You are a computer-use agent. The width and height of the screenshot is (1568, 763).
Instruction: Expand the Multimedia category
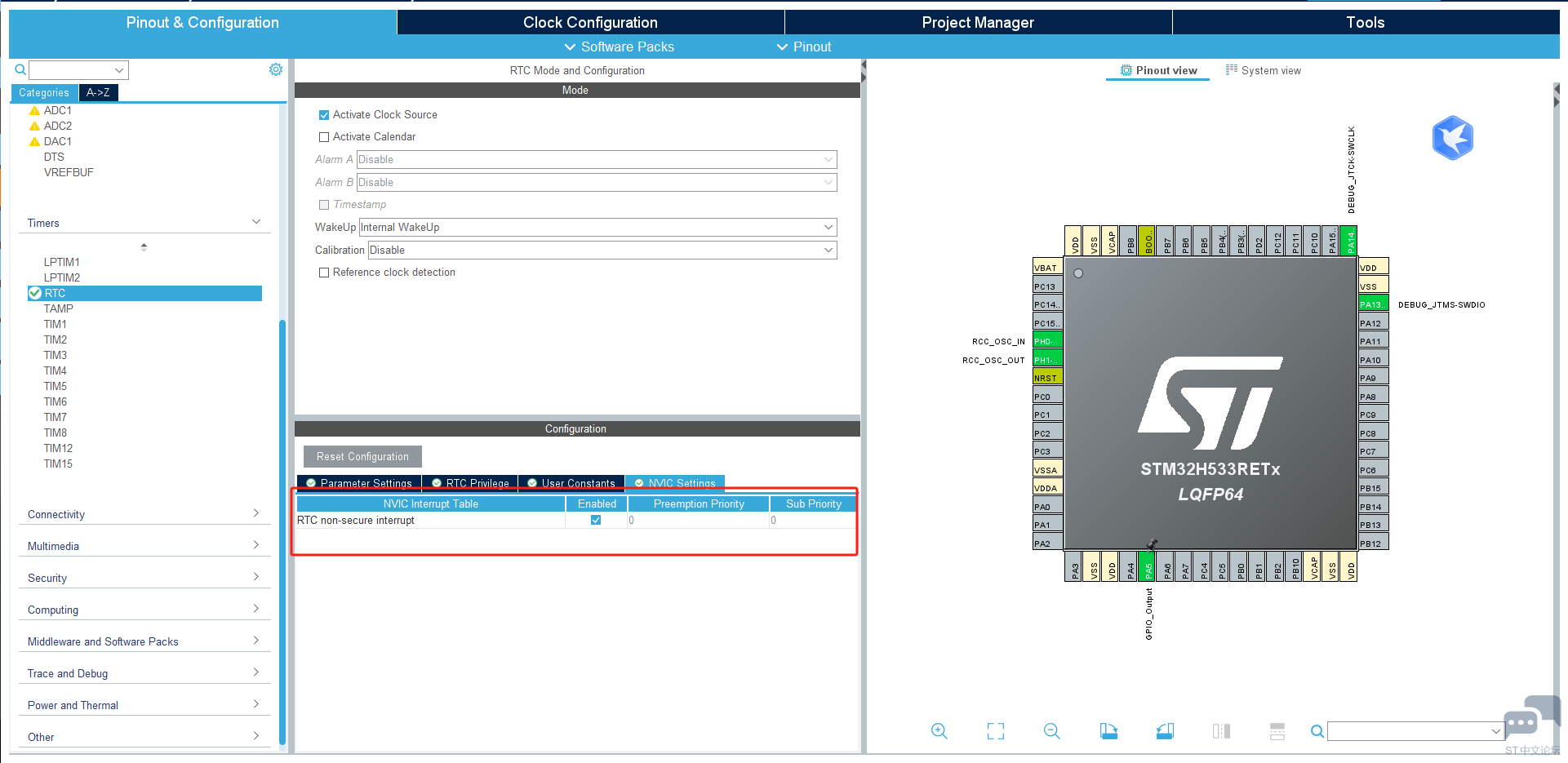point(256,545)
